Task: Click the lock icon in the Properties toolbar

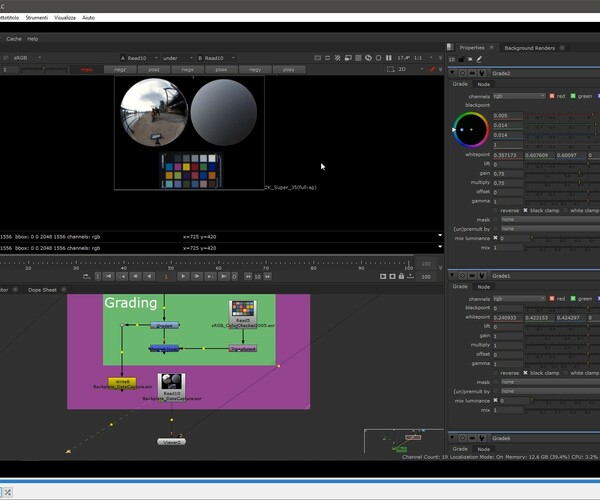Action: point(461,59)
